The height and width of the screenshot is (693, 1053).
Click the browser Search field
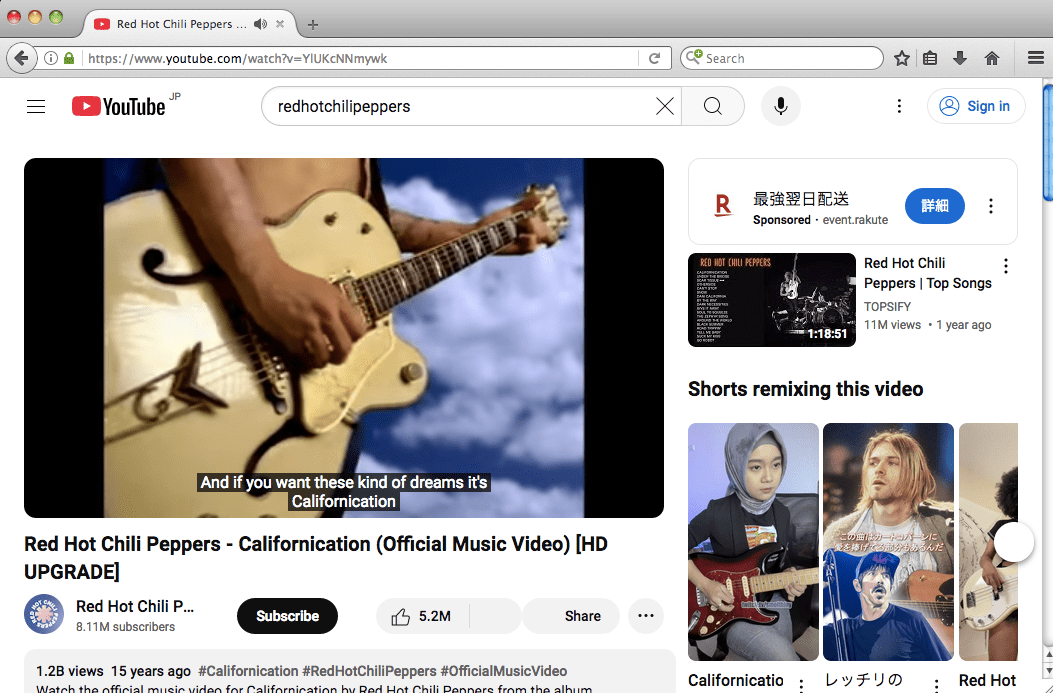click(782, 58)
